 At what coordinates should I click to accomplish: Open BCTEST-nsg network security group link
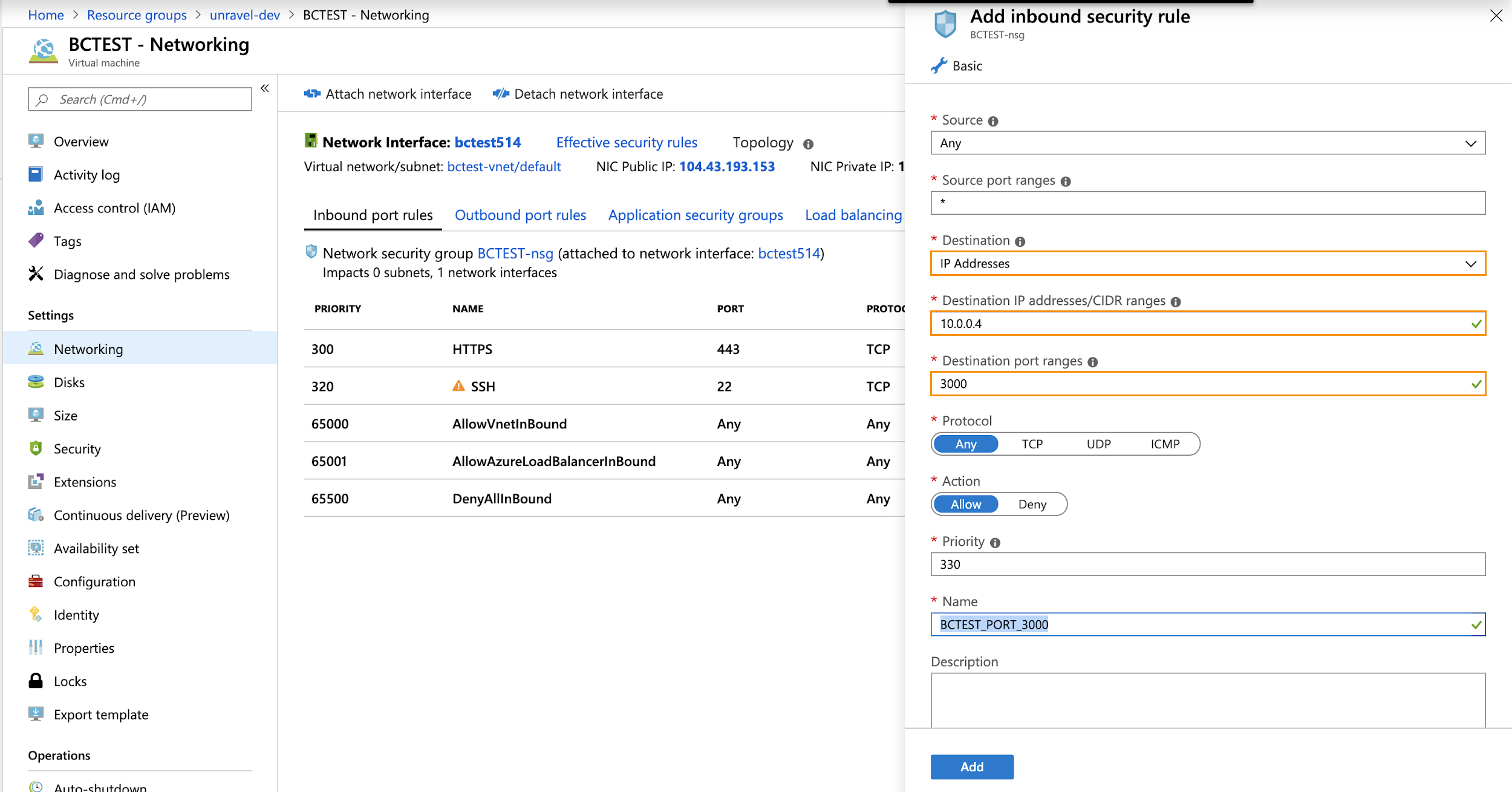[x=515, y=254]
